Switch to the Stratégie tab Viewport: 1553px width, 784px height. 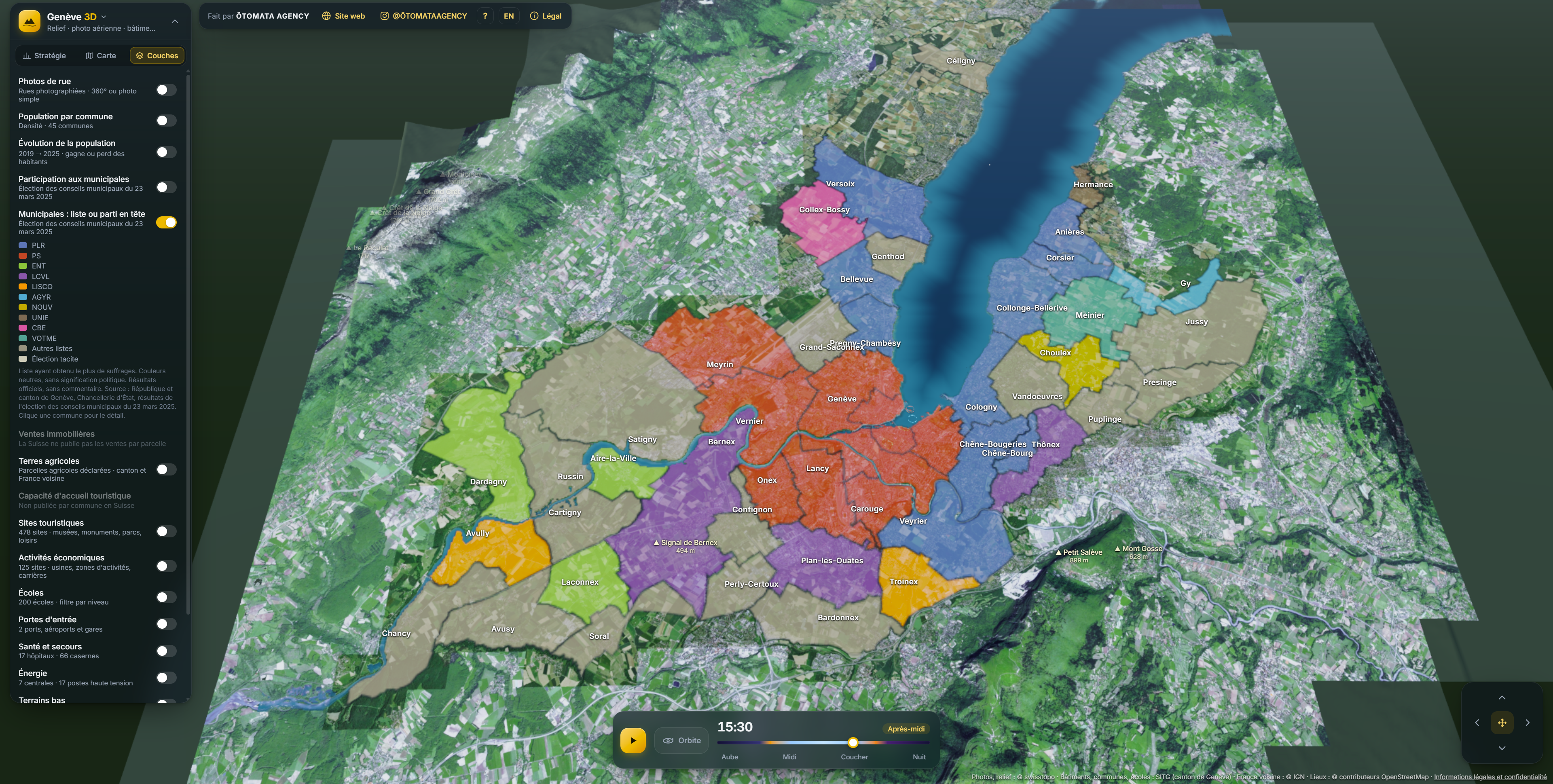pyautogui.click(x=44, y=55)
